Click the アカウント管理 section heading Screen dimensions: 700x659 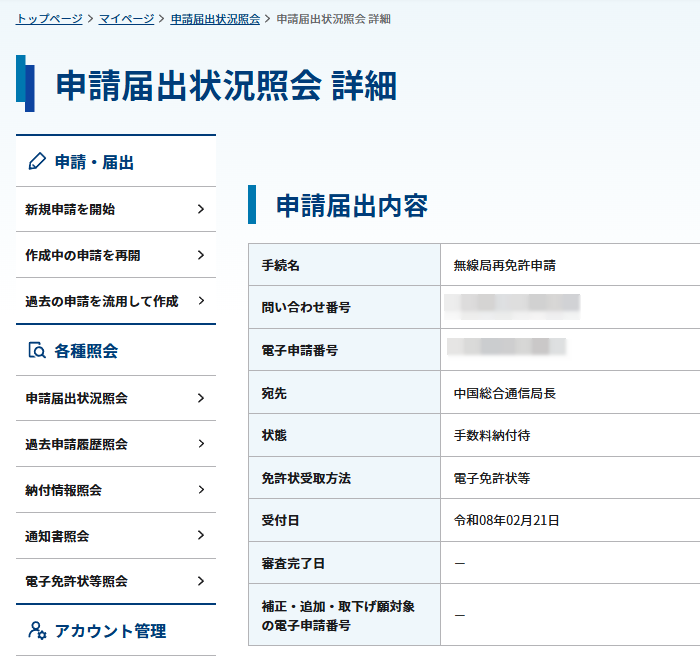[110, 631]
